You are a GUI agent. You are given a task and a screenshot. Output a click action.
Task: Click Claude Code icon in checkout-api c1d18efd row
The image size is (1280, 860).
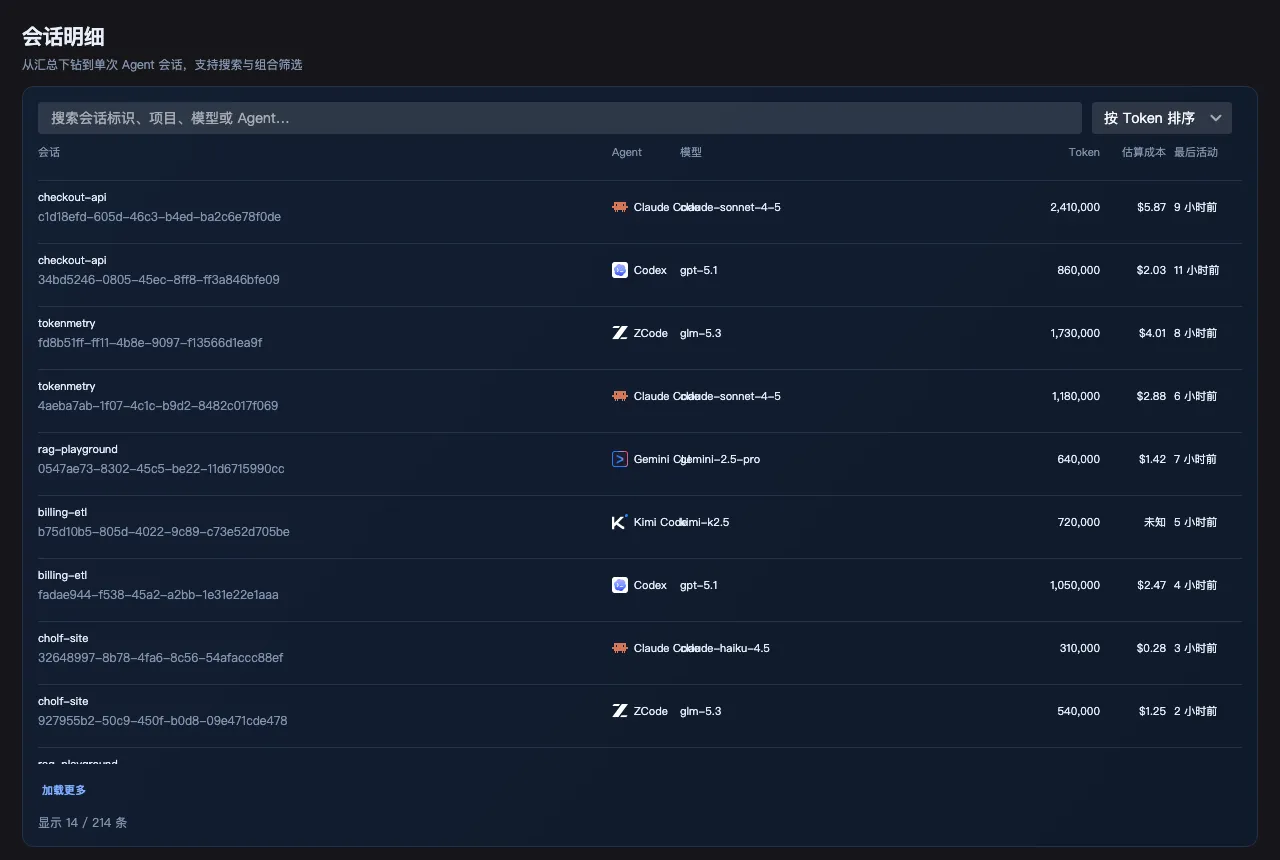[620, 207]
